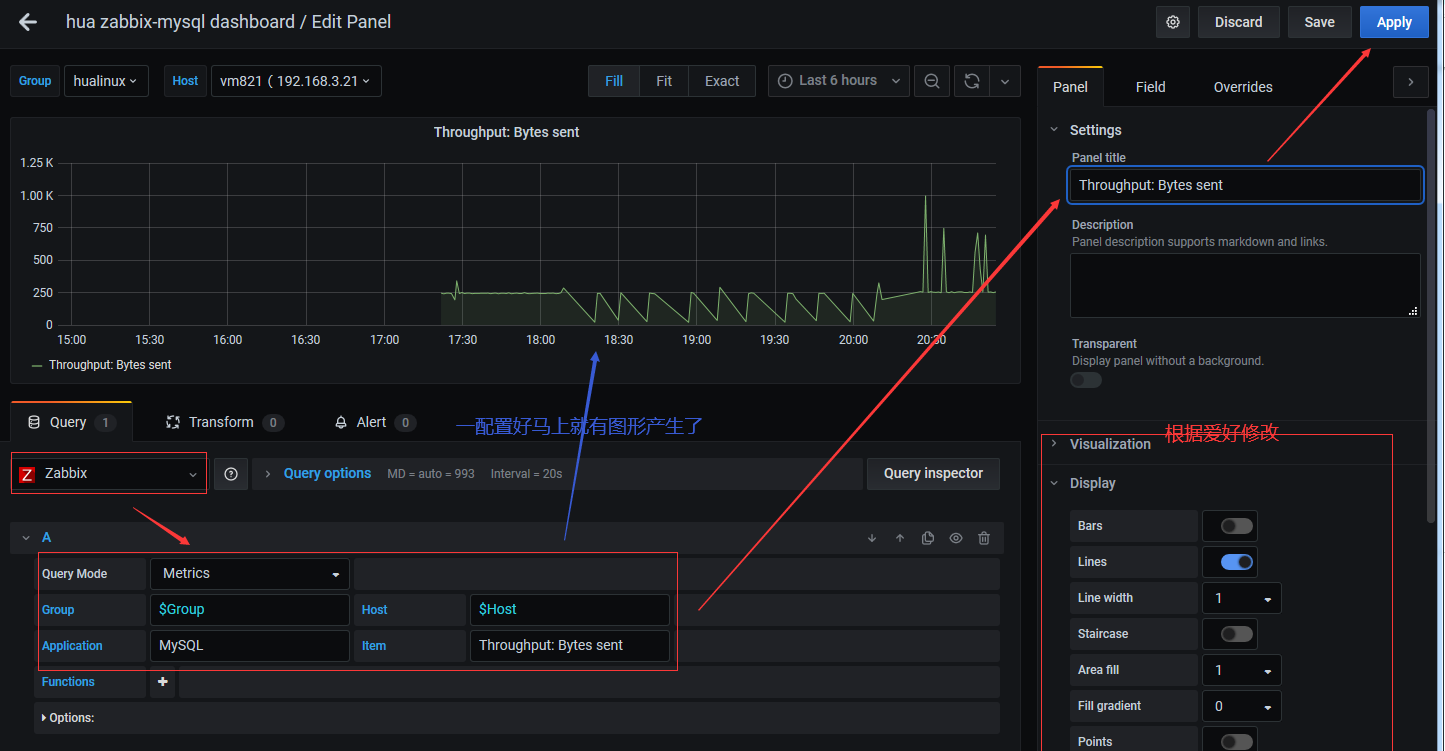This screenshot has height=751, width=1445.
Task: Move query A down
Action: pos(872,538)
